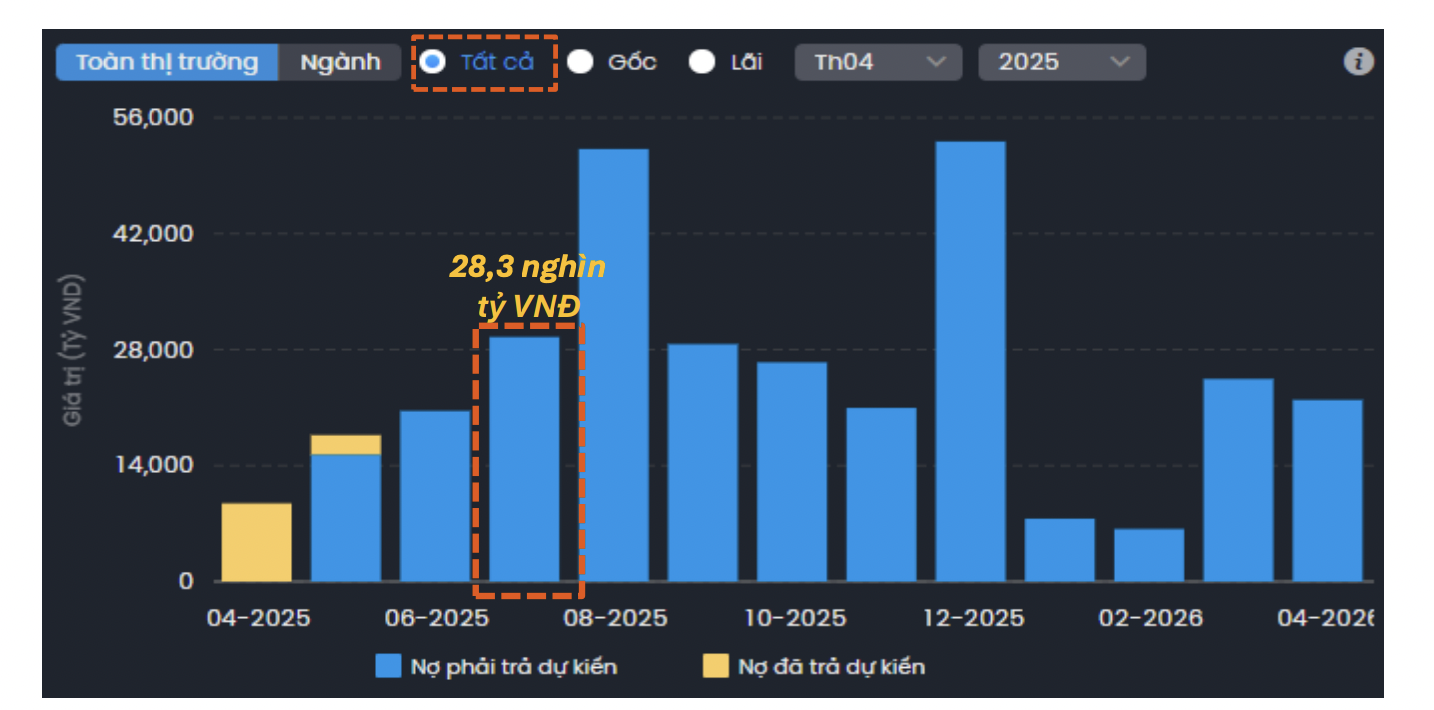Click the 56,000 axis value label
Viewport: 1434px width, 710px height.
(x=151, y=117)
